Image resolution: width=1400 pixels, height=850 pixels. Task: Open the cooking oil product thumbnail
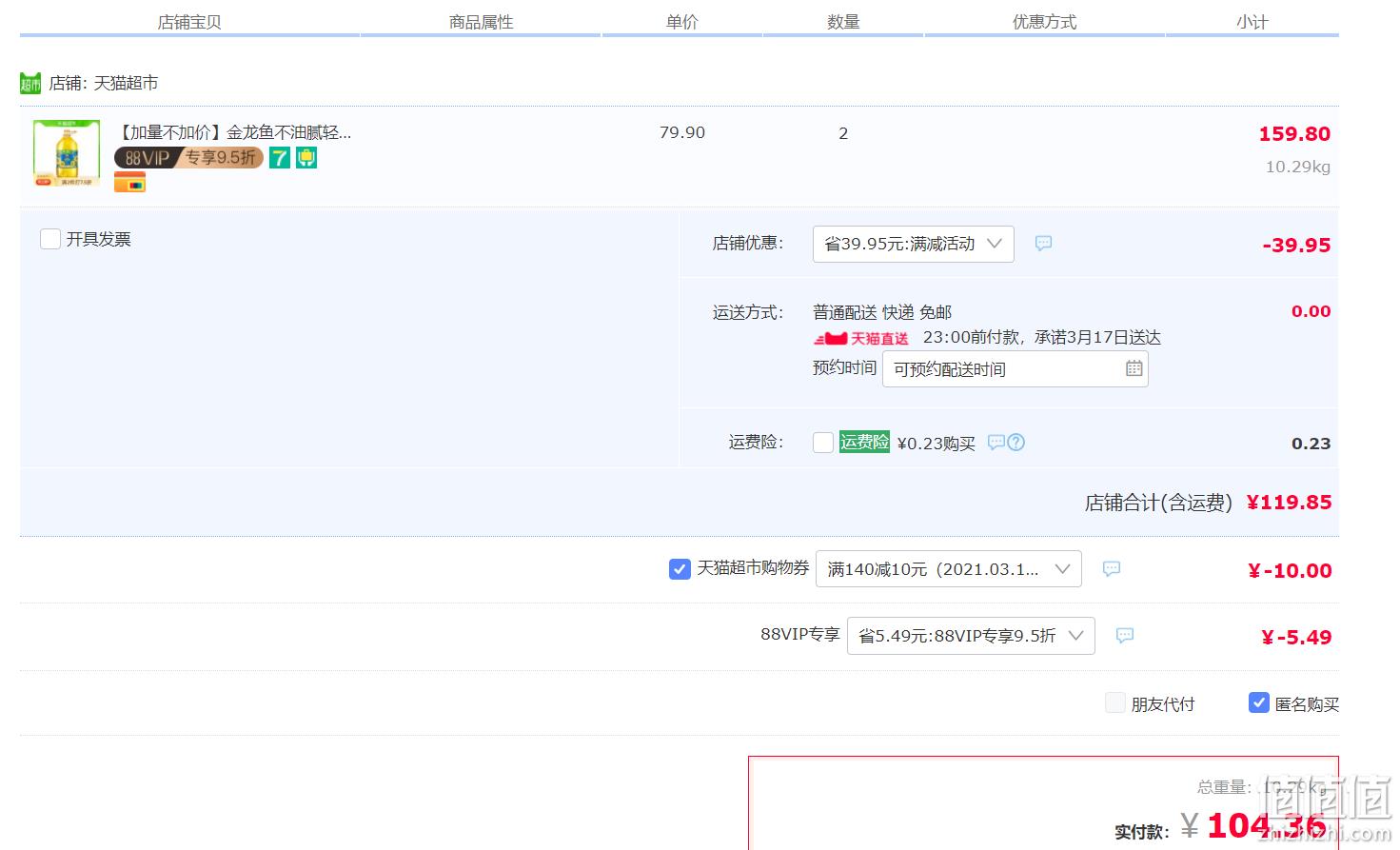66,152
